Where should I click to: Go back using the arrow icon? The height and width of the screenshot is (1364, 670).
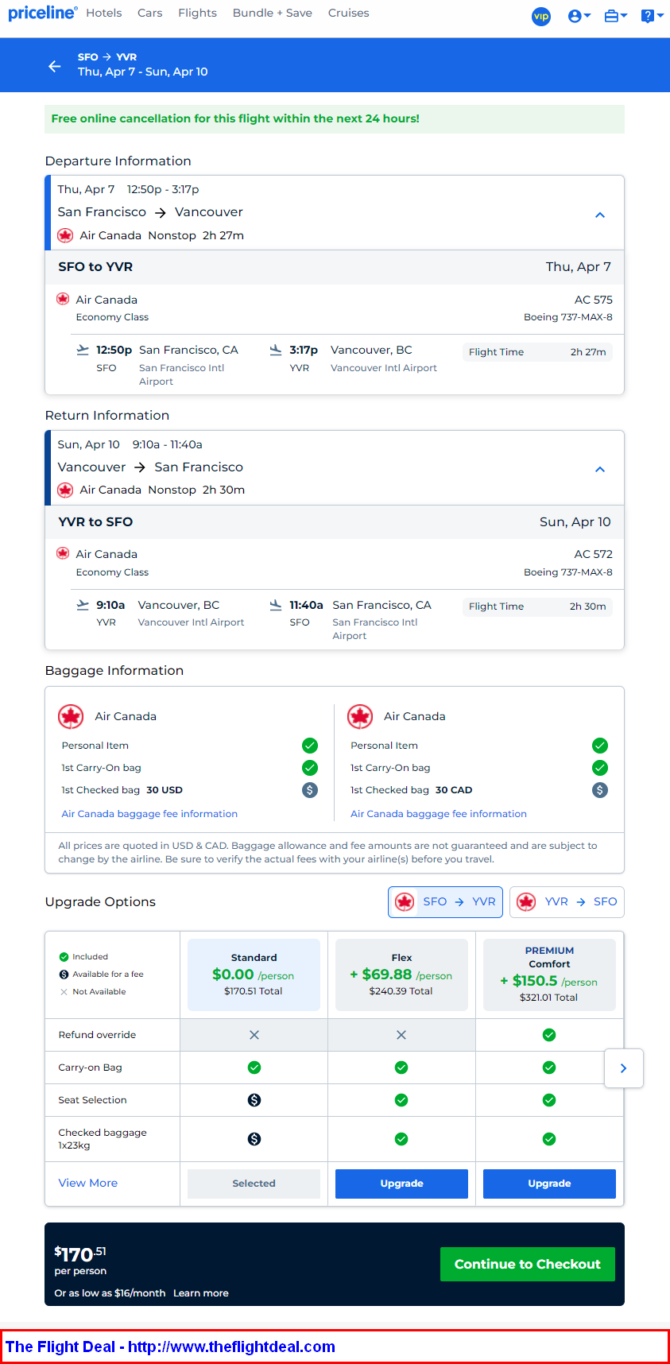click(55, 66)
